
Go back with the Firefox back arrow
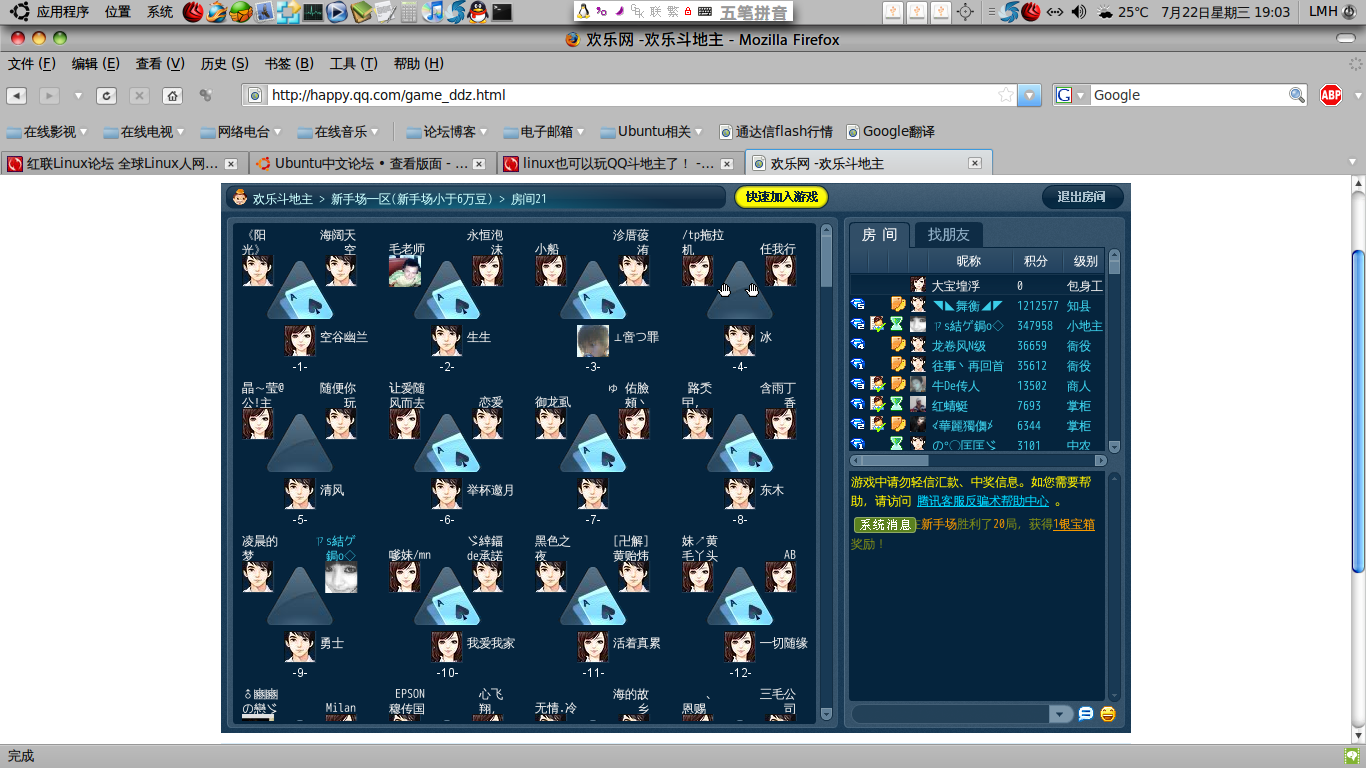16,96
